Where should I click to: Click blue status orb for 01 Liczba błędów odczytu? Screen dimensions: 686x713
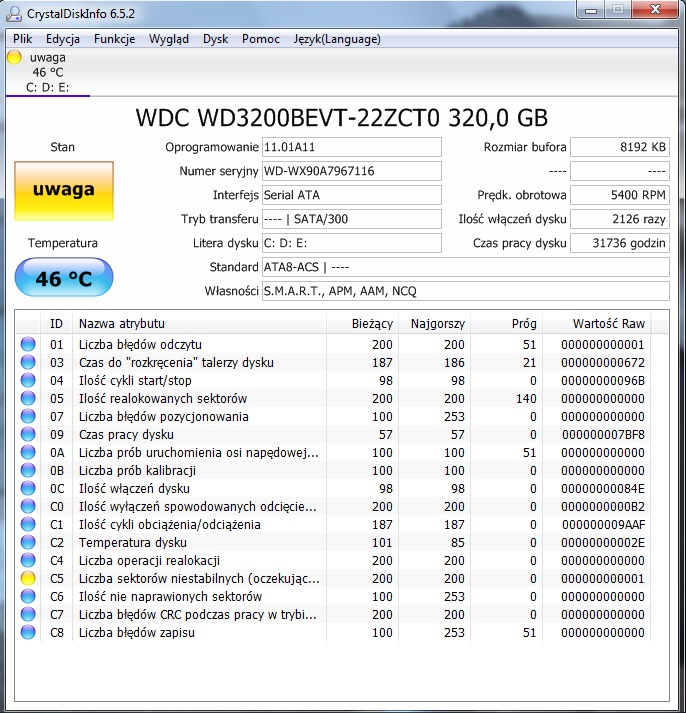28,344
